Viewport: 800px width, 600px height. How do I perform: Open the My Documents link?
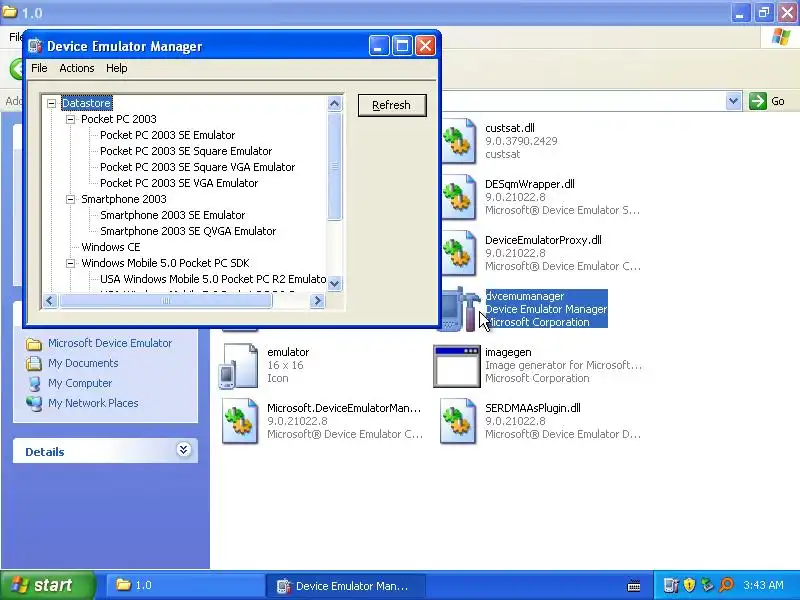[x=83, y=363]
